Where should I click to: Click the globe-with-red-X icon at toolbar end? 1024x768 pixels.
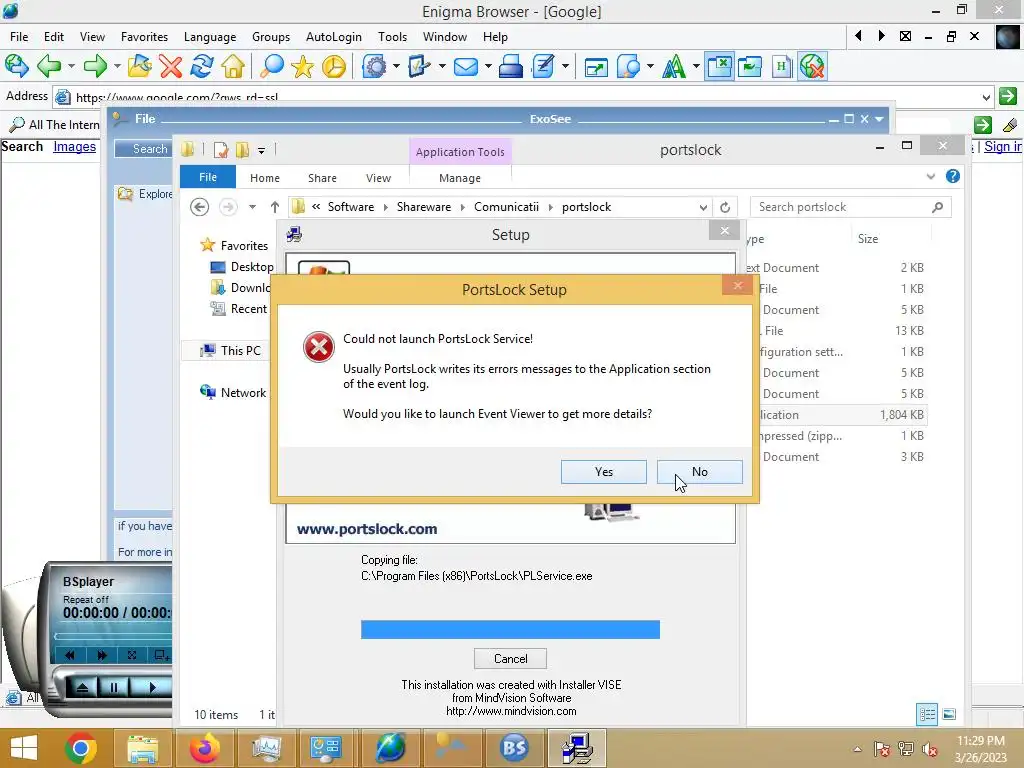pyautogui.click(x=812, y=66)
